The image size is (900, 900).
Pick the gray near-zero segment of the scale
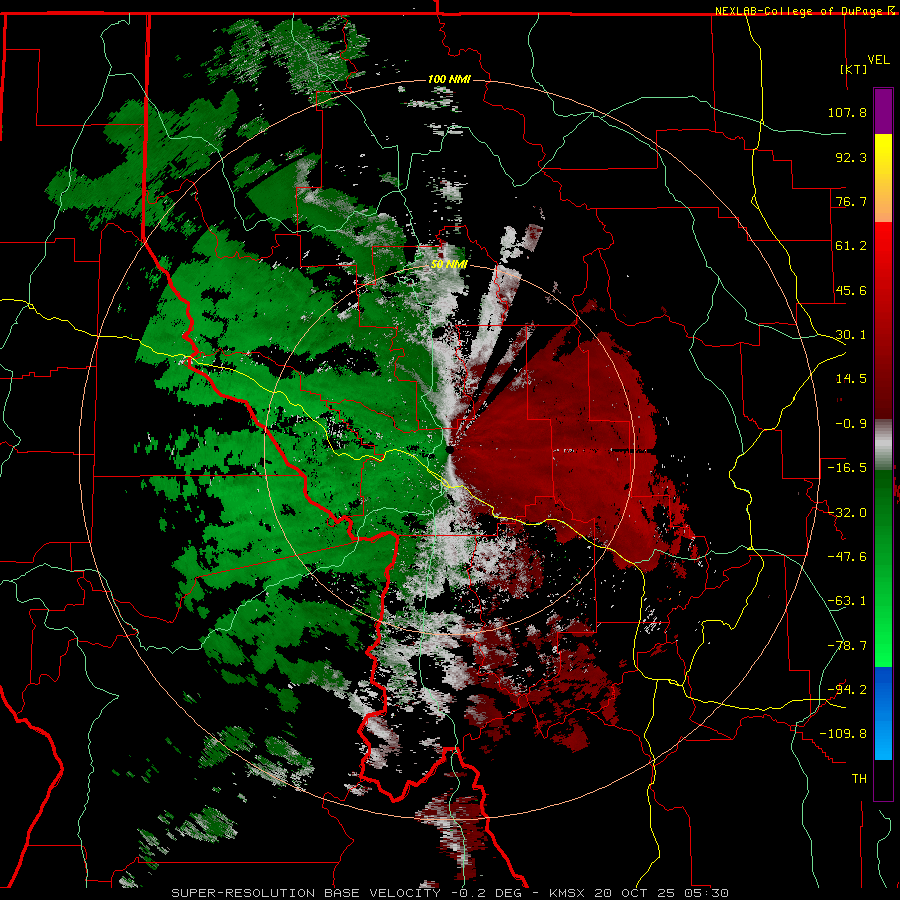pyautogui.click(x=883, y=444)
